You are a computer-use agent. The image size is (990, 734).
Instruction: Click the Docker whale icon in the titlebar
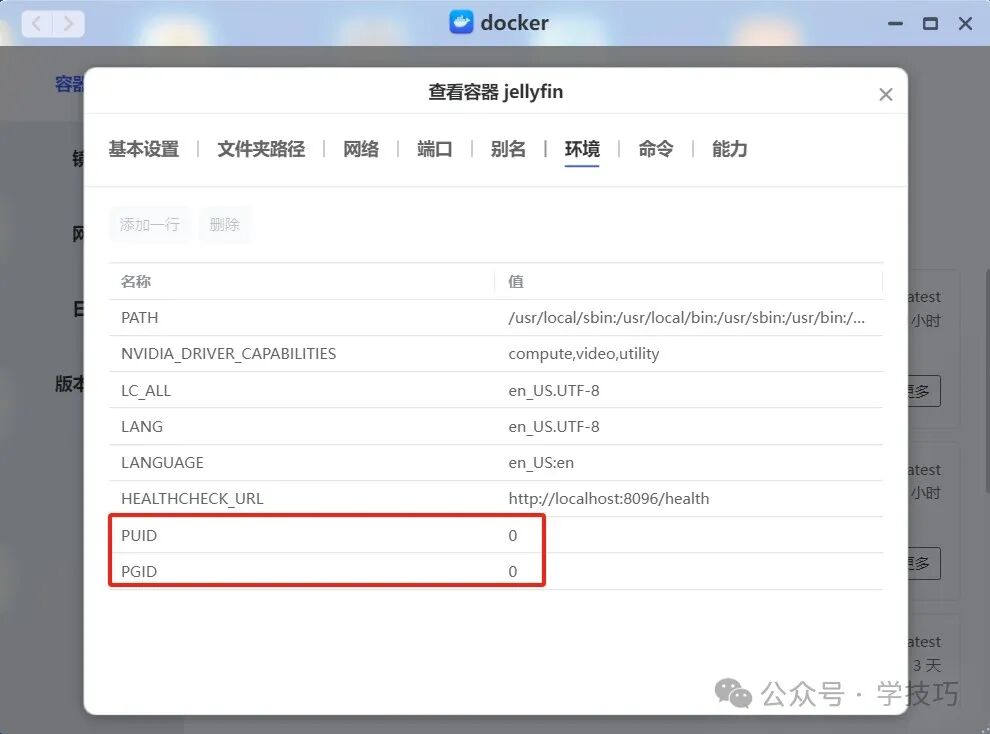[460, 22]
